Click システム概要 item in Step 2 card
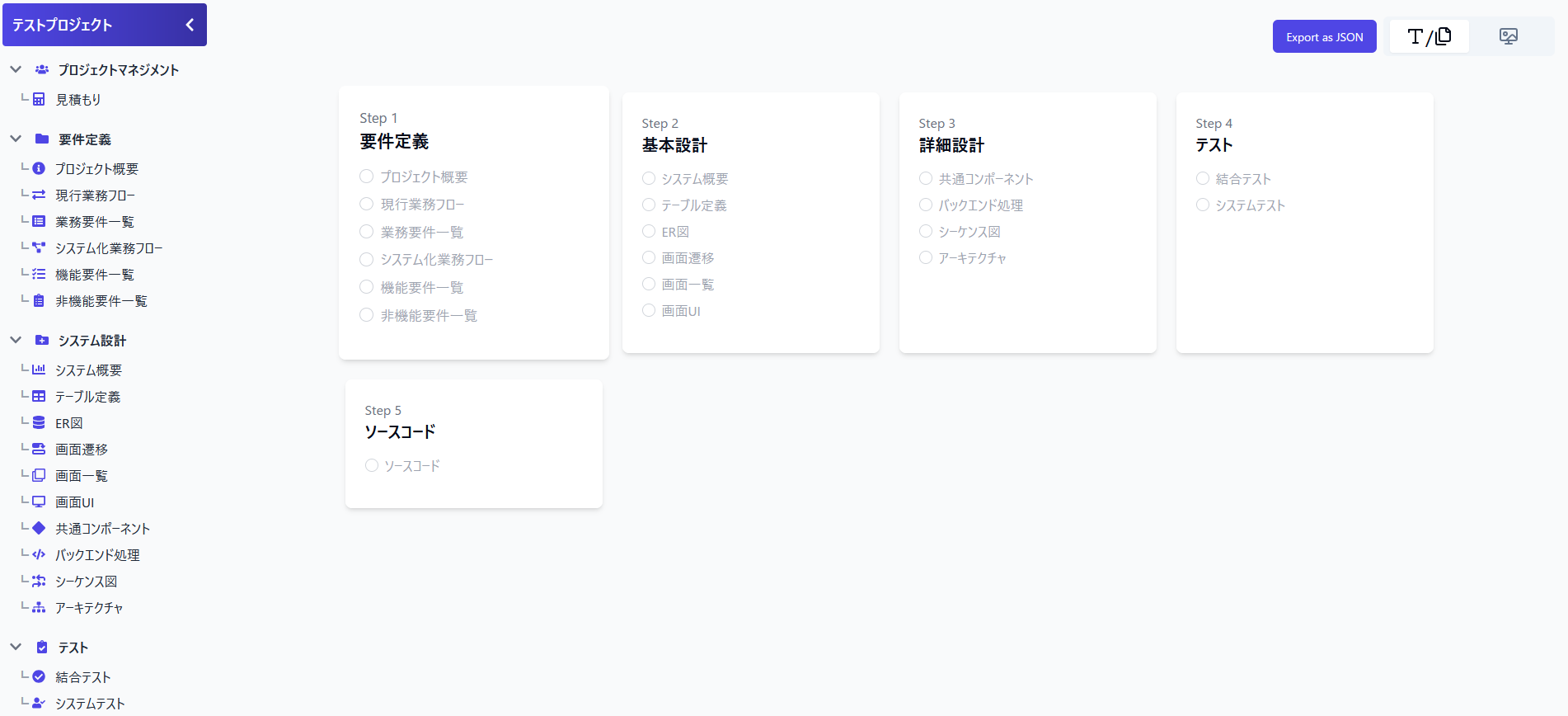The image size is (1568, 716). point(695,179)
